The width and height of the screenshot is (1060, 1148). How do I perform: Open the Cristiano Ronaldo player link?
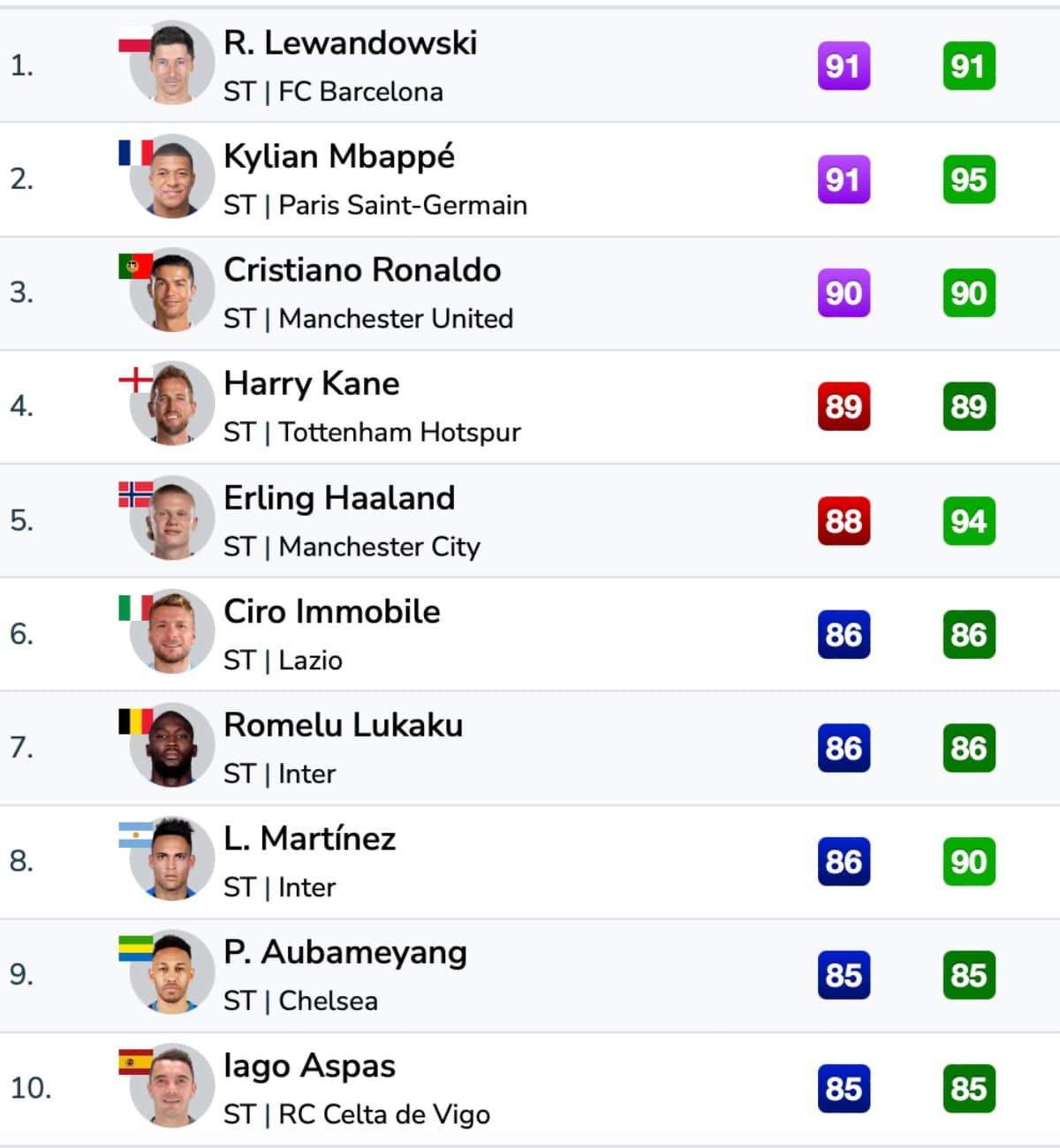tap(362, 269)
